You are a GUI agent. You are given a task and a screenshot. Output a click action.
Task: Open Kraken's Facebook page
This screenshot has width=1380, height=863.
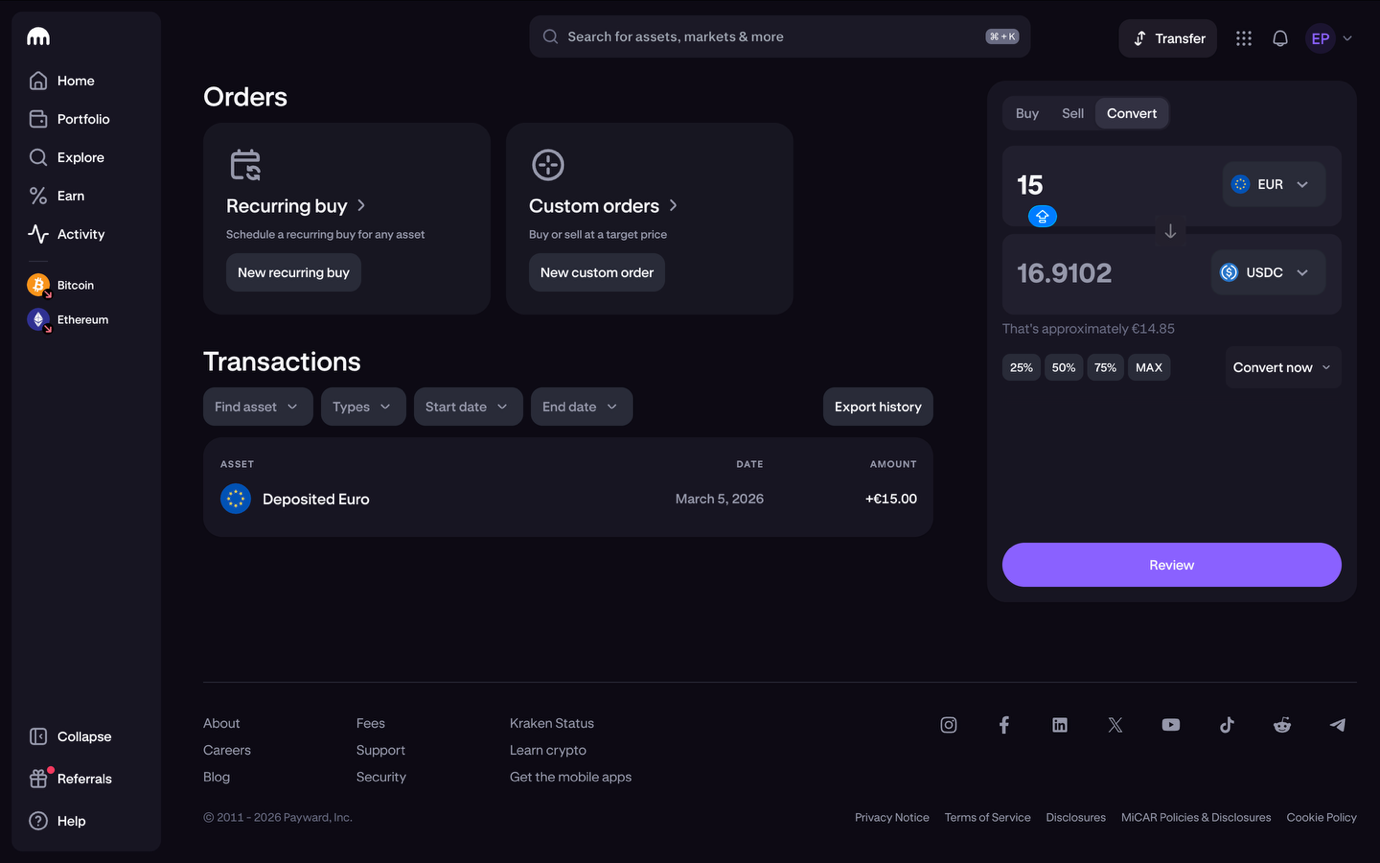(x=1004, y=725)
